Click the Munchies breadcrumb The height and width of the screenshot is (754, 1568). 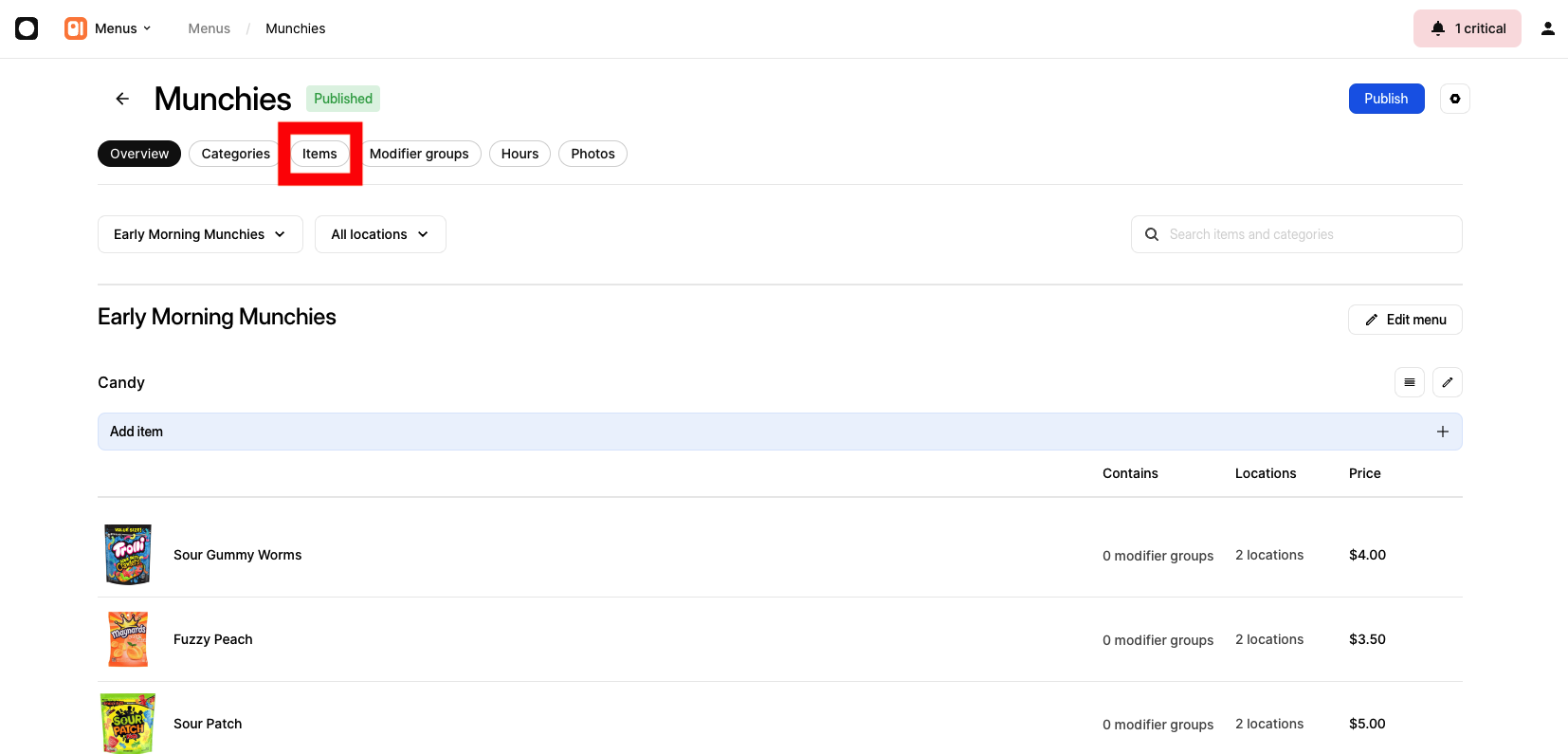pyautogui.click(x=295, y=28)
